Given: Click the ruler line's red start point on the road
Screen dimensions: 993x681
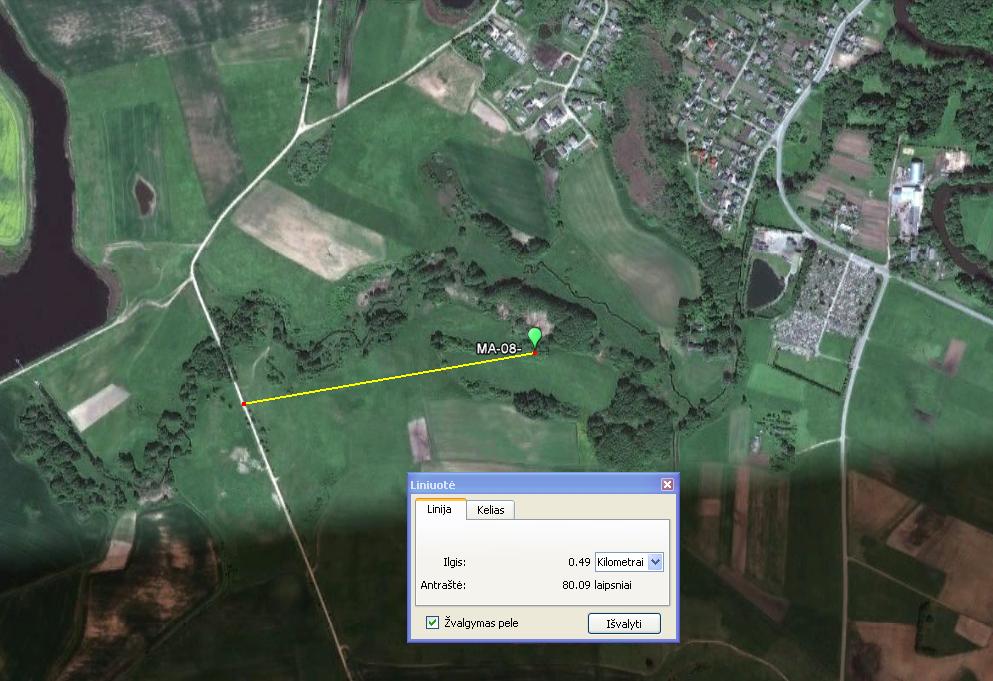Looking at the screenshot, I should point(244,404).
